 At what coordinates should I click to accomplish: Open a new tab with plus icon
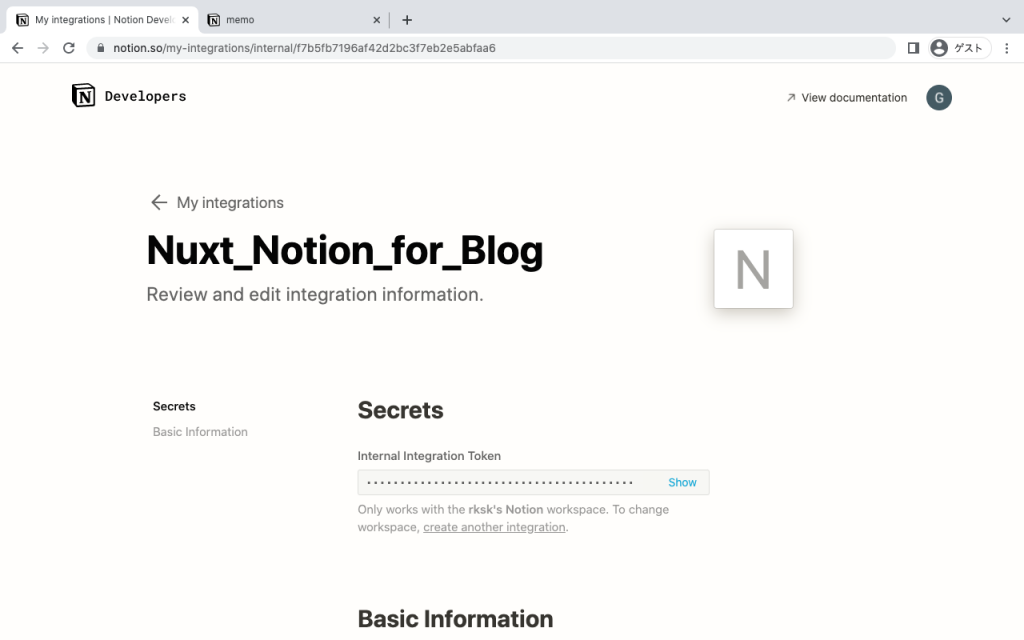pyautogui.click(x=407, y=20)
